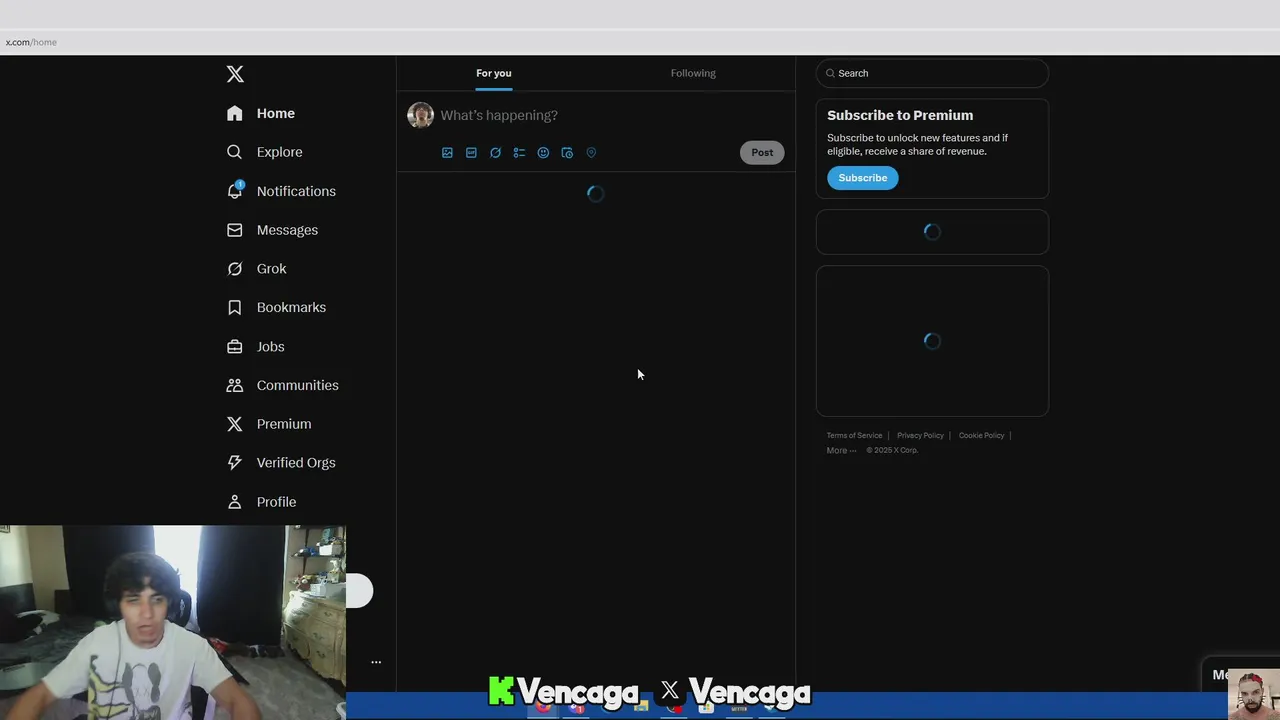Schedule the post with the calendar icon
This screenshot has height=720, width=1280.
coord(567,153)
